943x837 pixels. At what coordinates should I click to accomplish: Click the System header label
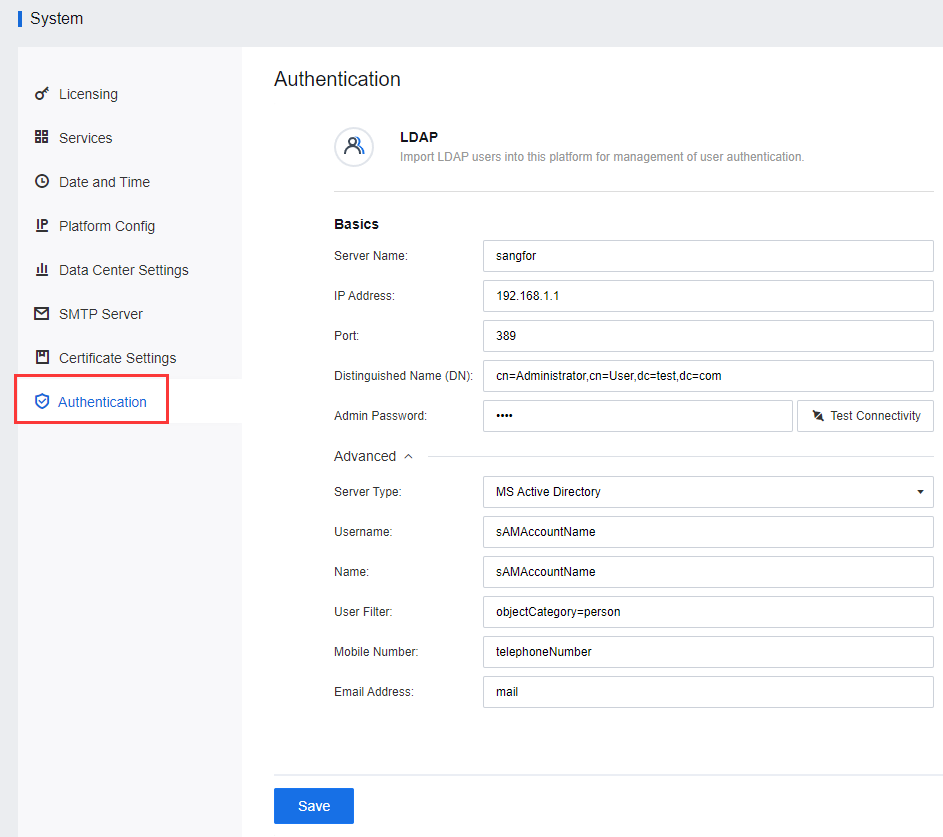[x=57, y=19]
